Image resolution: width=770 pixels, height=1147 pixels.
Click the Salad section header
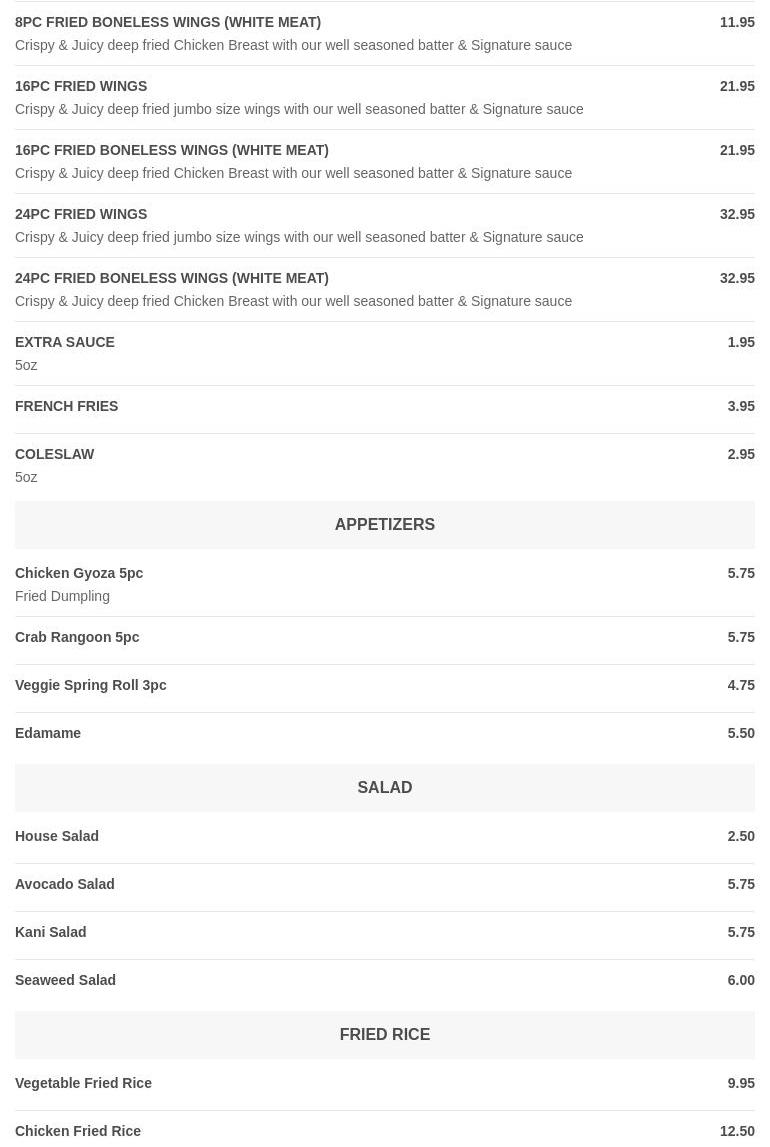click(384, 787)
